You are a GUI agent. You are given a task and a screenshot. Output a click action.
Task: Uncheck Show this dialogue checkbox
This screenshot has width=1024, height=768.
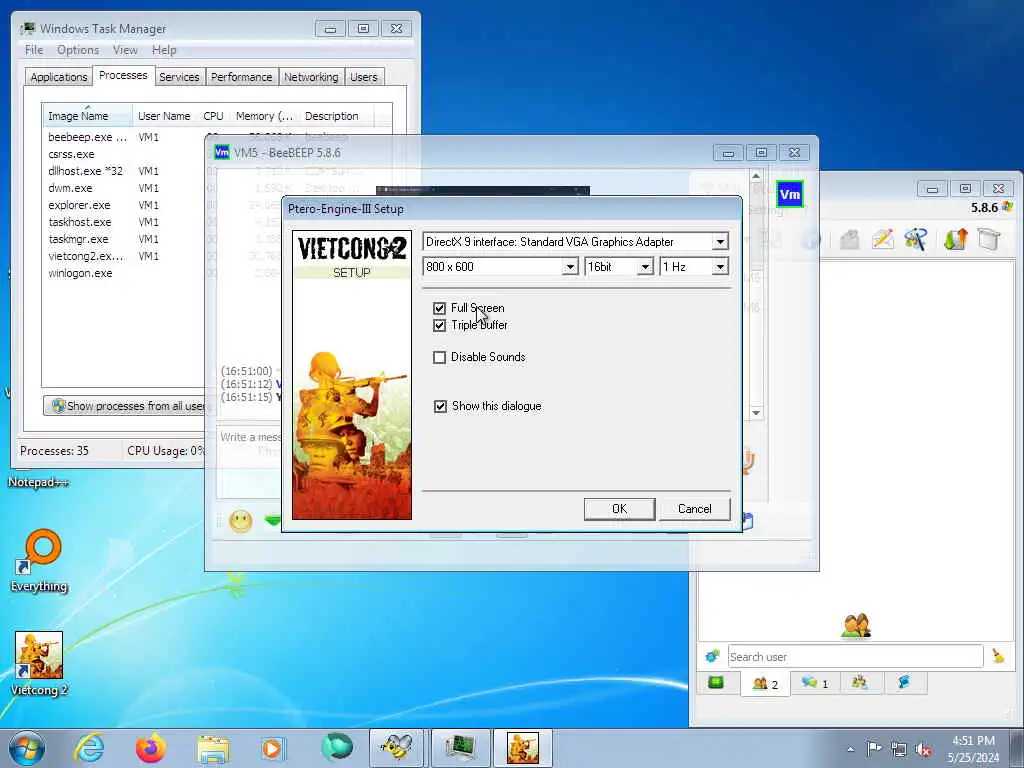click(440, 406)
